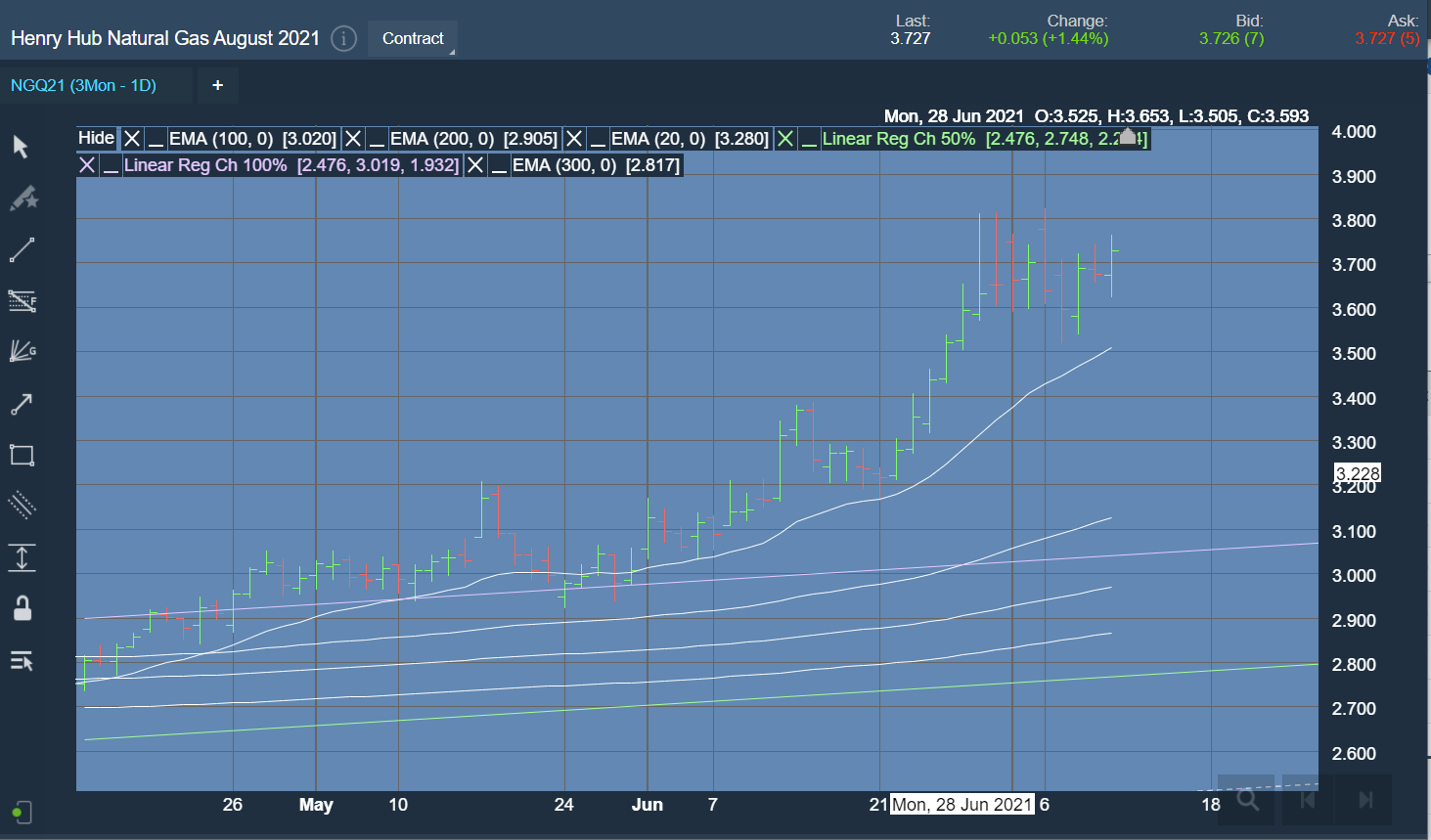Viewport: 1431px width, 840px height.
Task: Remove the Linear Reg Ch 100% indicator
Action: [87, 165]
